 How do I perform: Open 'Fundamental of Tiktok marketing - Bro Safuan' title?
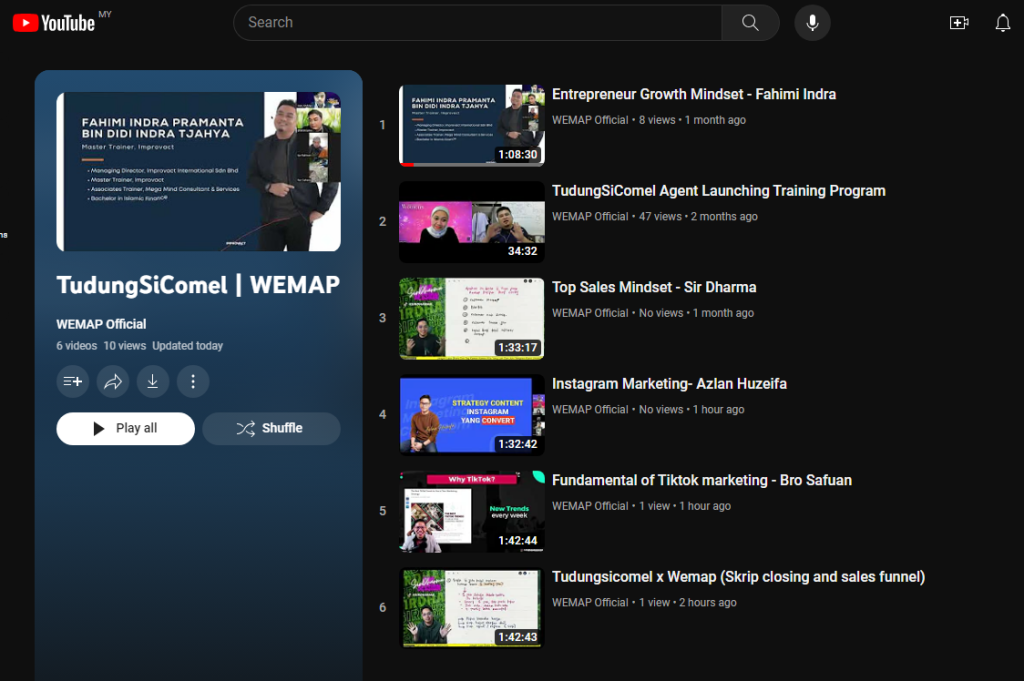tap(701, 481)
